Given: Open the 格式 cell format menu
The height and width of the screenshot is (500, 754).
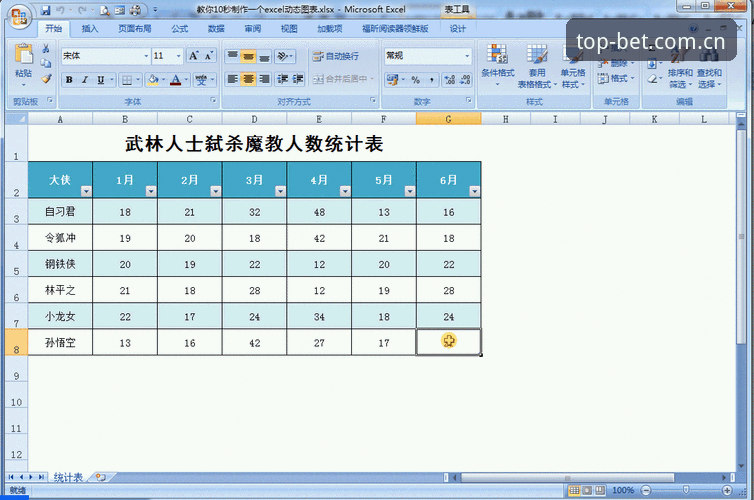Looking at the screenshot, I should point(616,78).
